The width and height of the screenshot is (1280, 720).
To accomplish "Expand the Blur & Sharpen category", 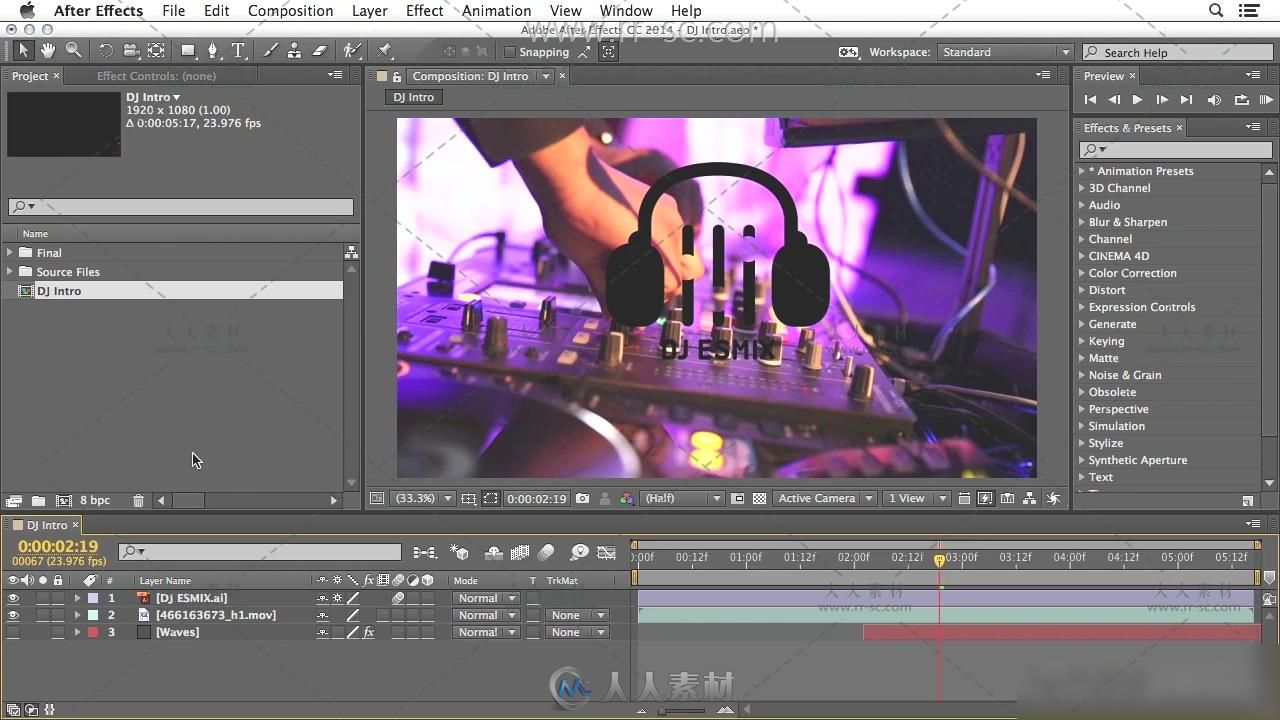I will pos(1081,222).
